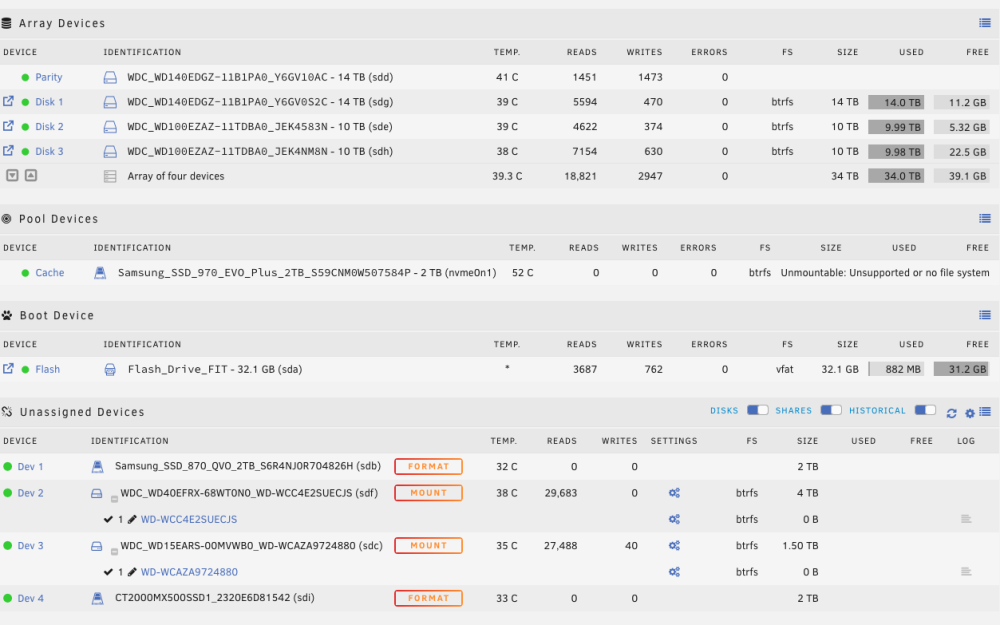Open Disk 1 browse icon
Image resolution: width=1000 pixels, height=625 pixels.
[8, 101]
